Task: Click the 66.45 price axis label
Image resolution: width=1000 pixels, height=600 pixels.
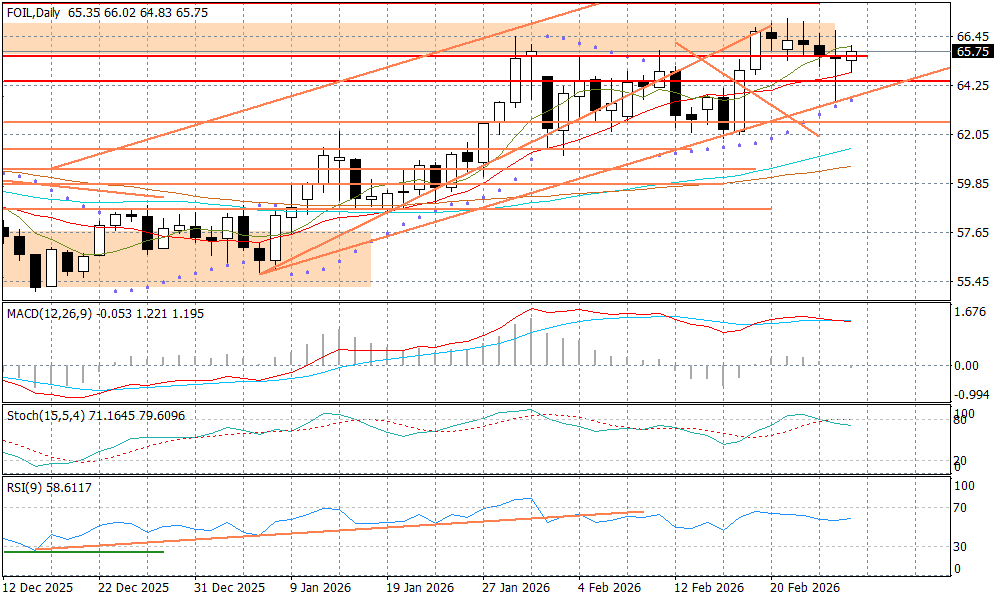Action: tap(972, 36)
